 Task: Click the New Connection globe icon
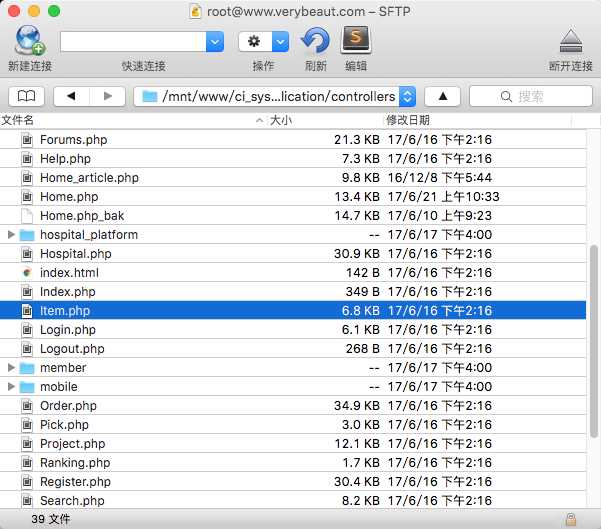point(30,41)
